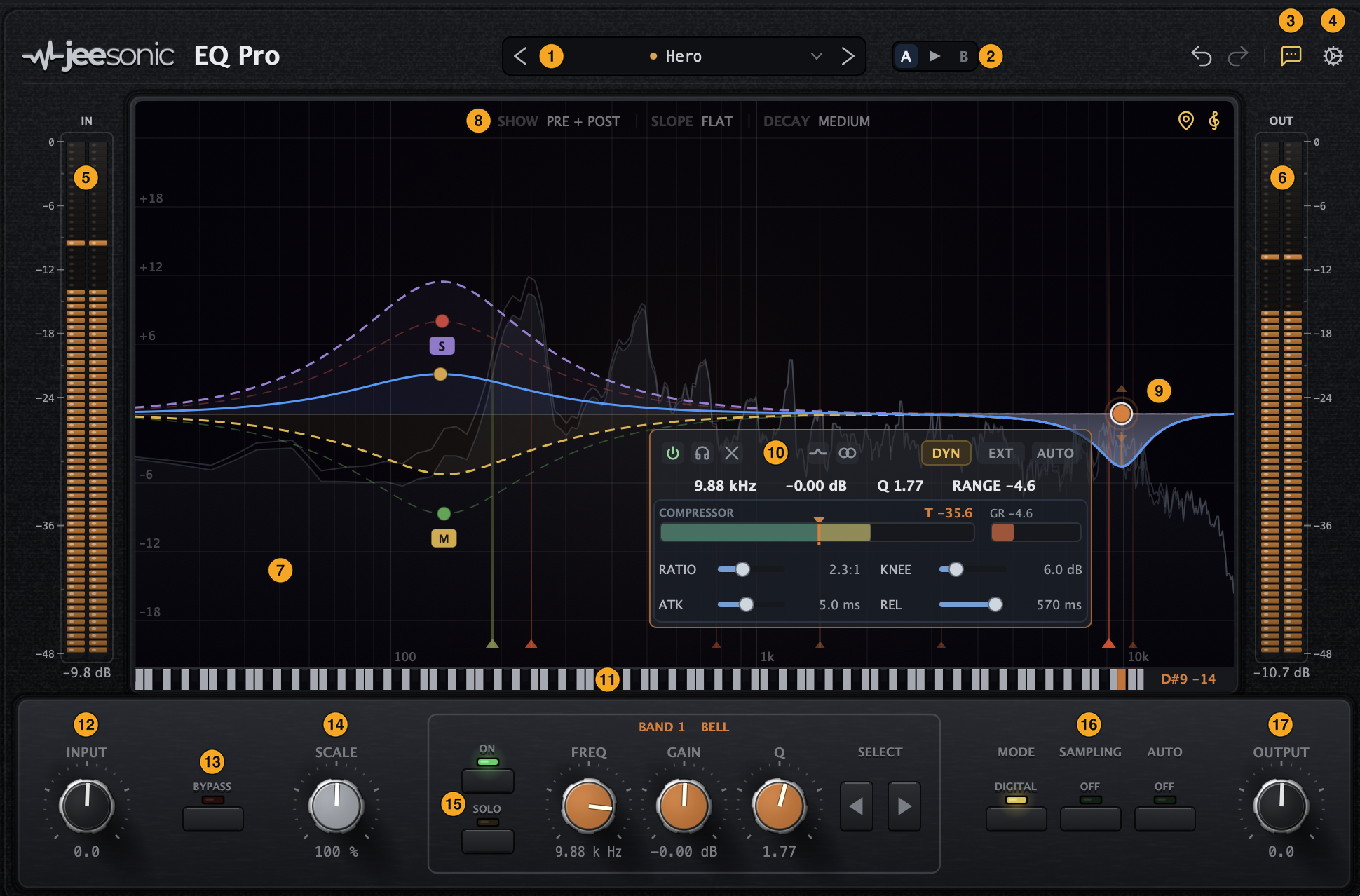The image size is (1360, 896).
Task: Toggle Band 1 SOLO button
Action: (x=487, y=841)
